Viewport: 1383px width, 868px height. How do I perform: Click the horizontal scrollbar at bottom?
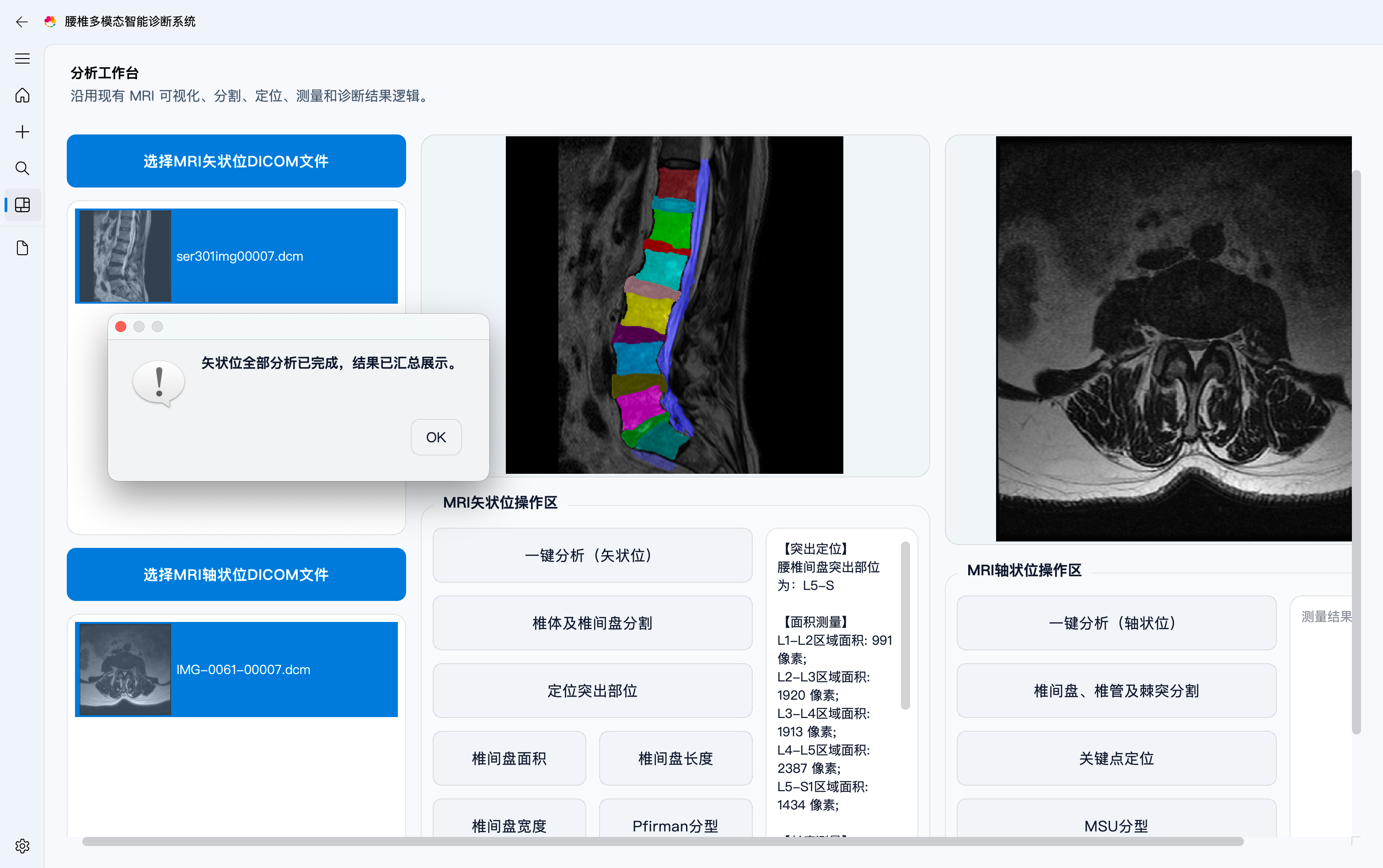663,841
